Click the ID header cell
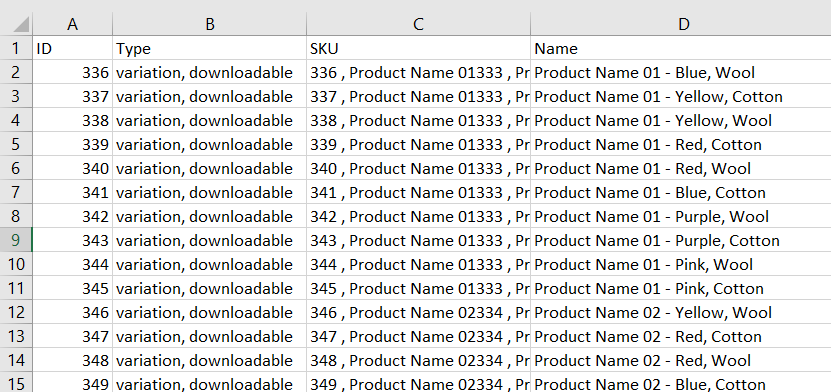The width and height of the screenshot is (831, 392). coord(73,48)
